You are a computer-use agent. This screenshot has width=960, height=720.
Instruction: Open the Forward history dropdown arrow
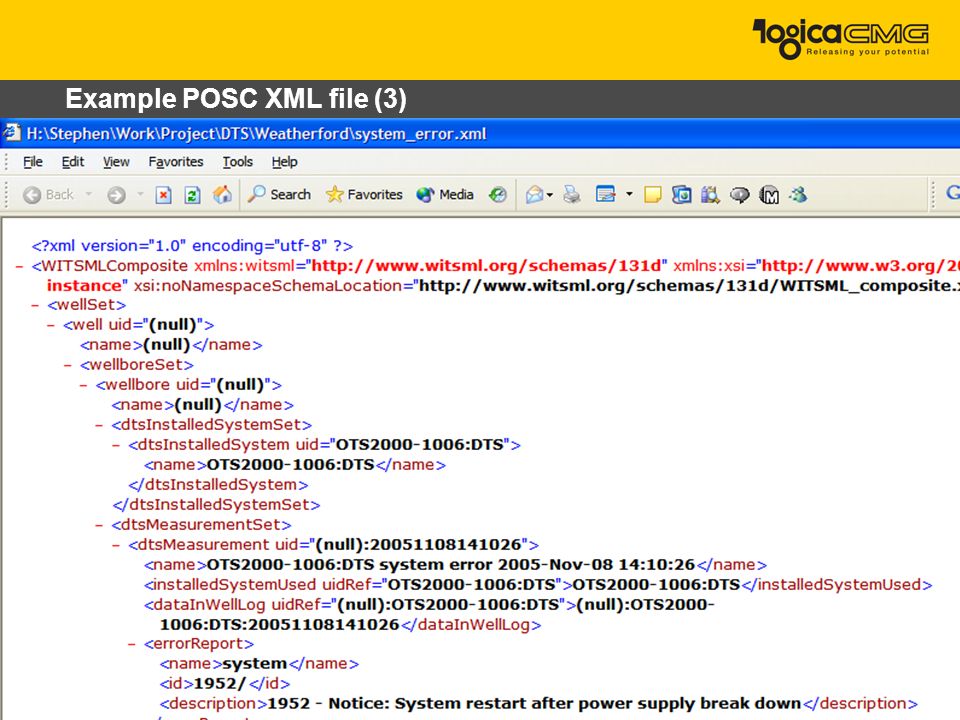(140, 195)
